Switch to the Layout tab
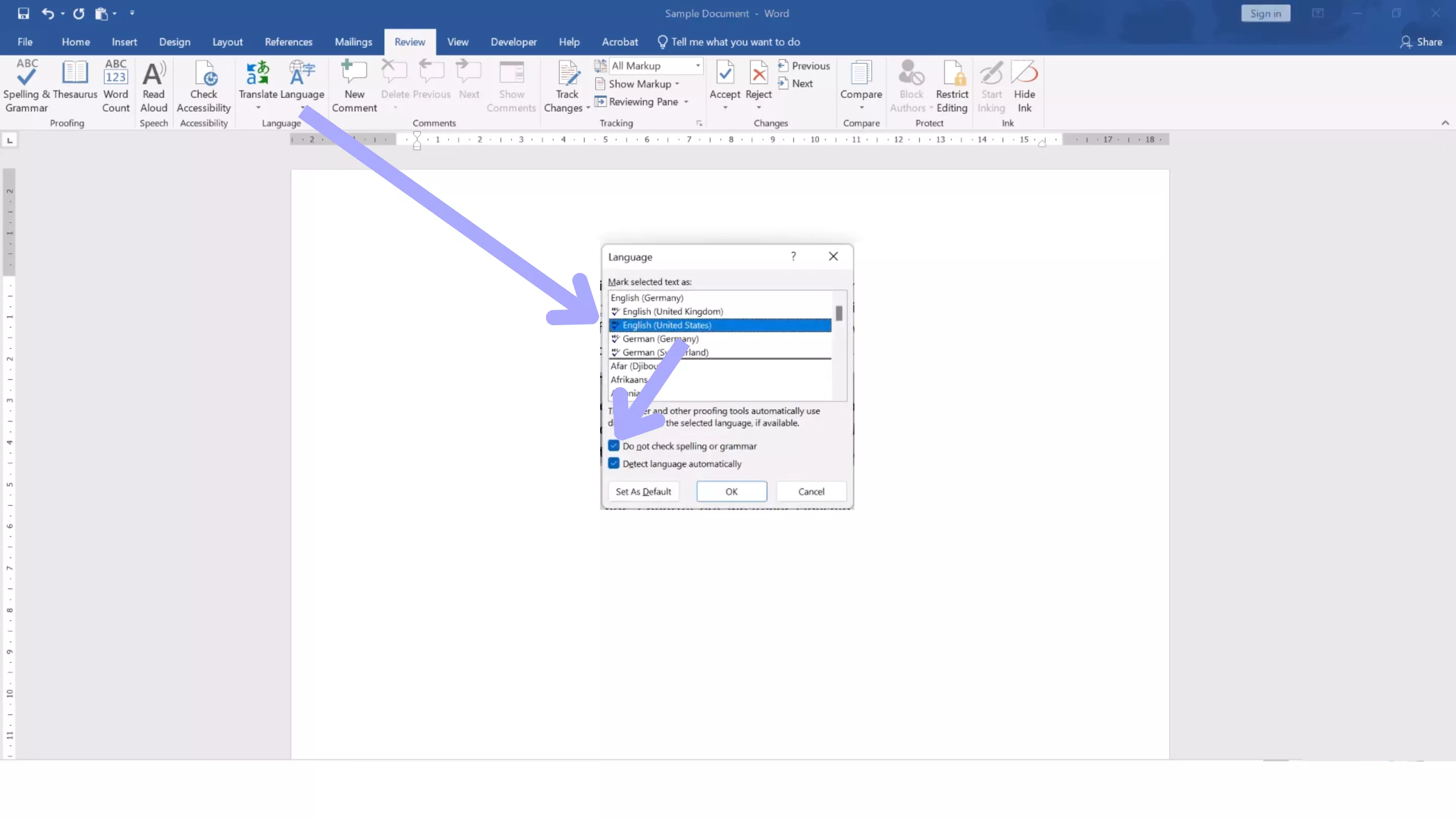 (227, 42)
